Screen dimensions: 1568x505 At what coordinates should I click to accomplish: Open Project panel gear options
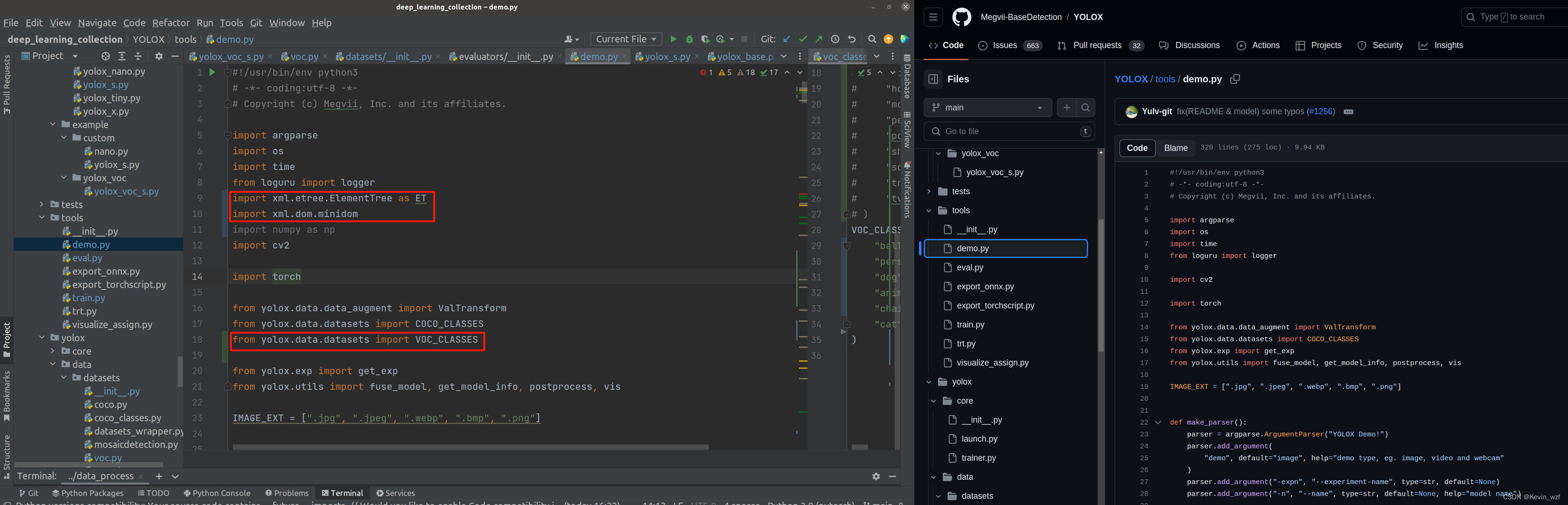(x=159, y=56)
